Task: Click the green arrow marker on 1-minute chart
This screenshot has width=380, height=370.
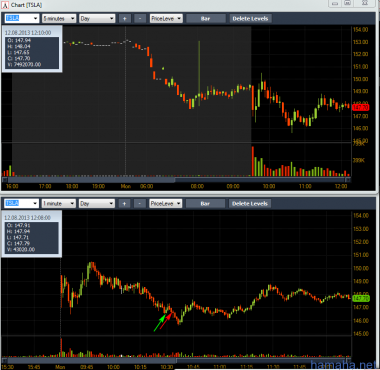Action: (160, 323)
